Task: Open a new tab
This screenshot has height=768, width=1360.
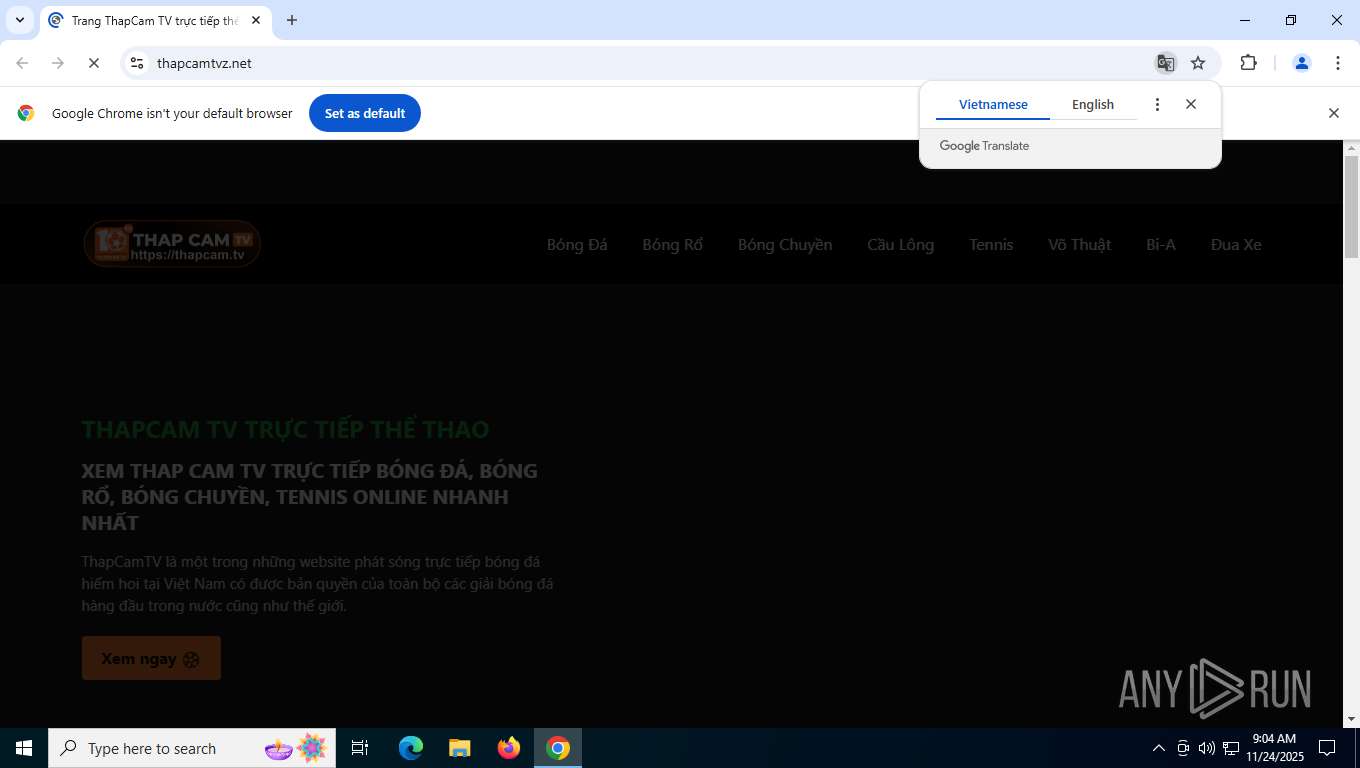Action: 292,20
